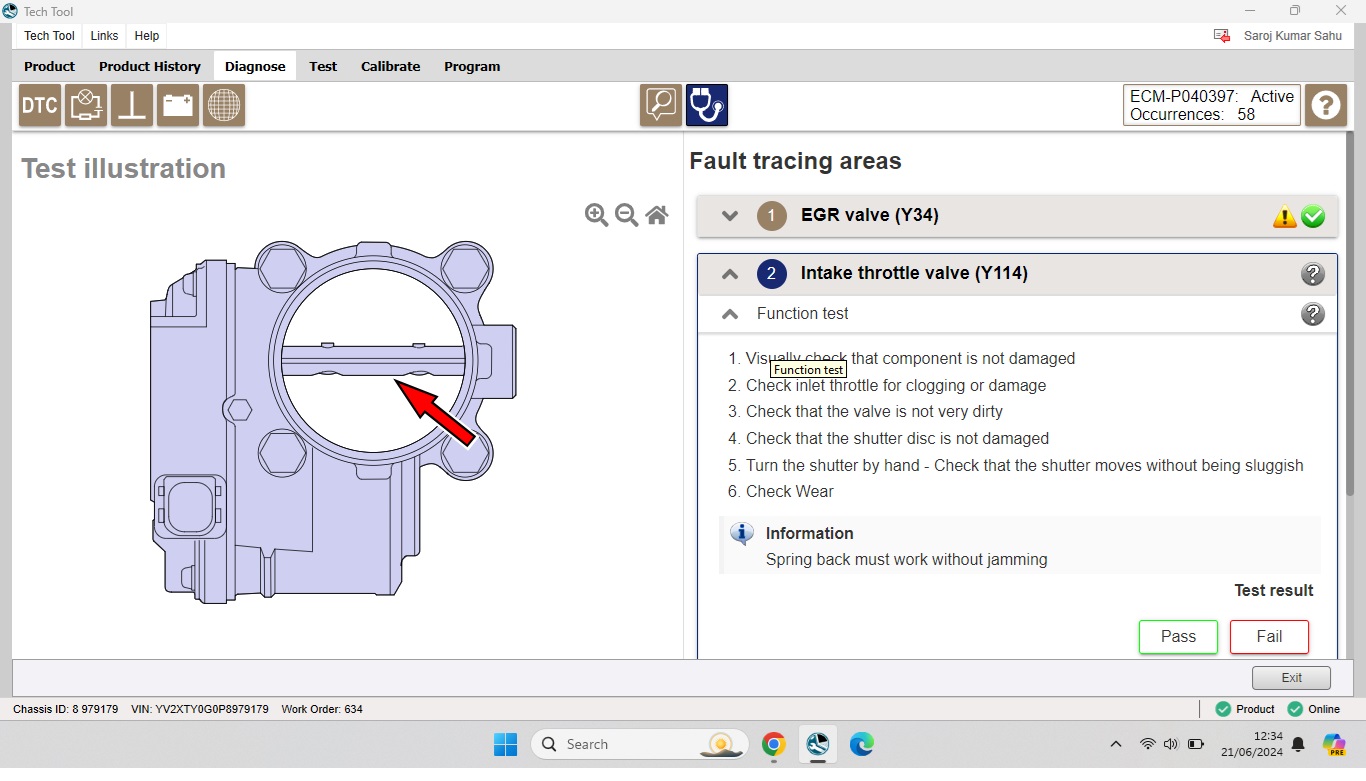Open the globe grid toolbar icon
The width and height of the screenshot is (1366, 781).
(x=224, y=105)
